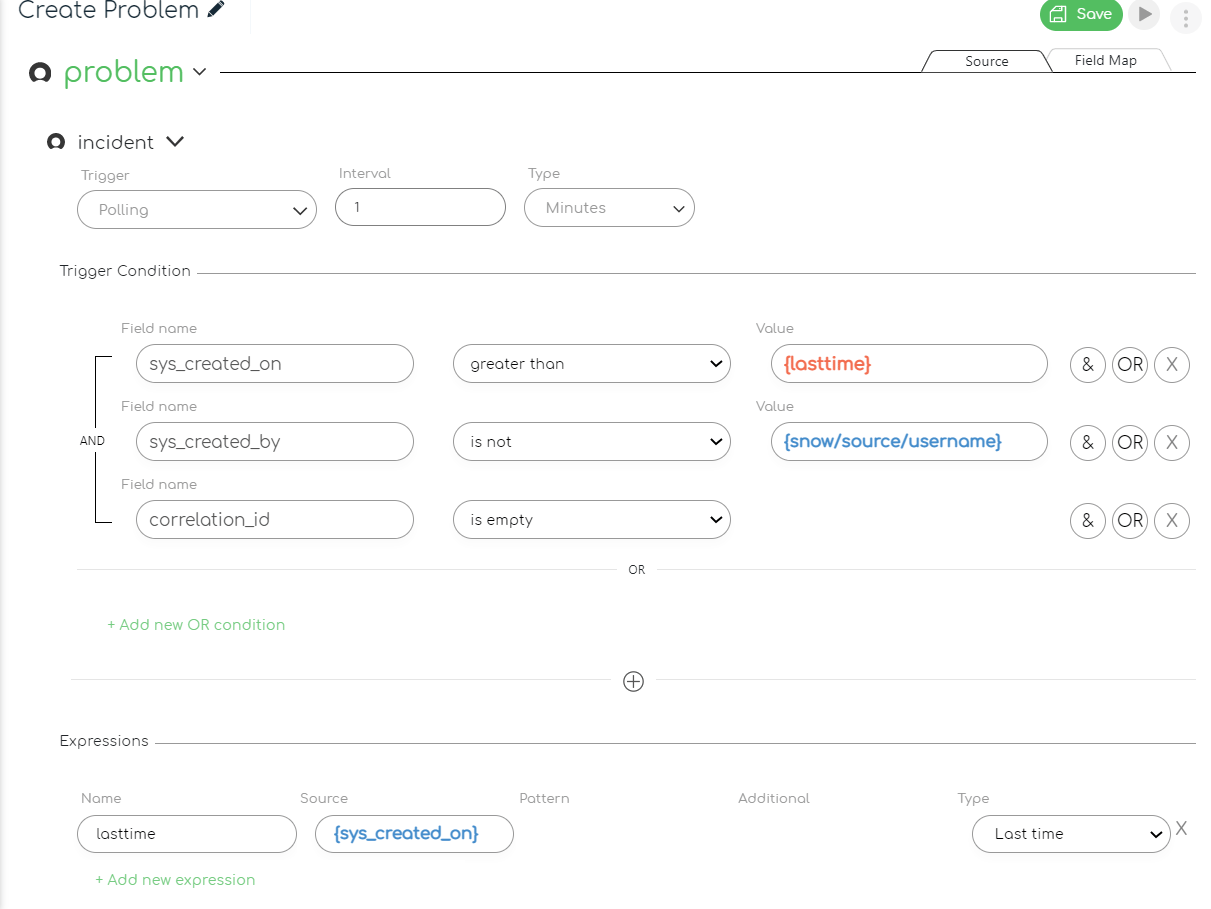Click the correlation_id field name input

pyautogui.click(x=275, y=520)
